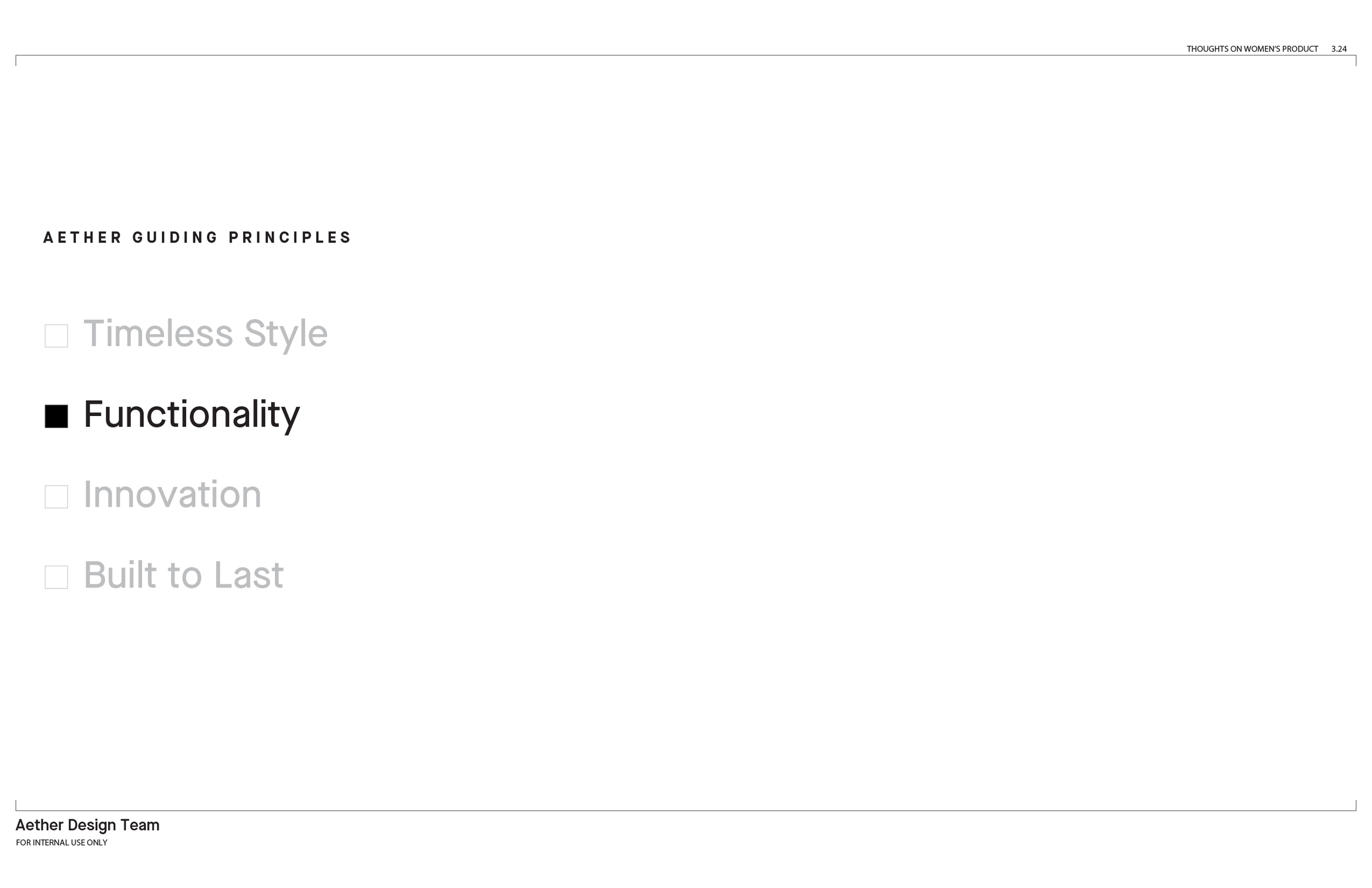The image size is (1372, 888).
Task: Uncheck the filled Functionality checkbox
Action: (x=57, y=417)
